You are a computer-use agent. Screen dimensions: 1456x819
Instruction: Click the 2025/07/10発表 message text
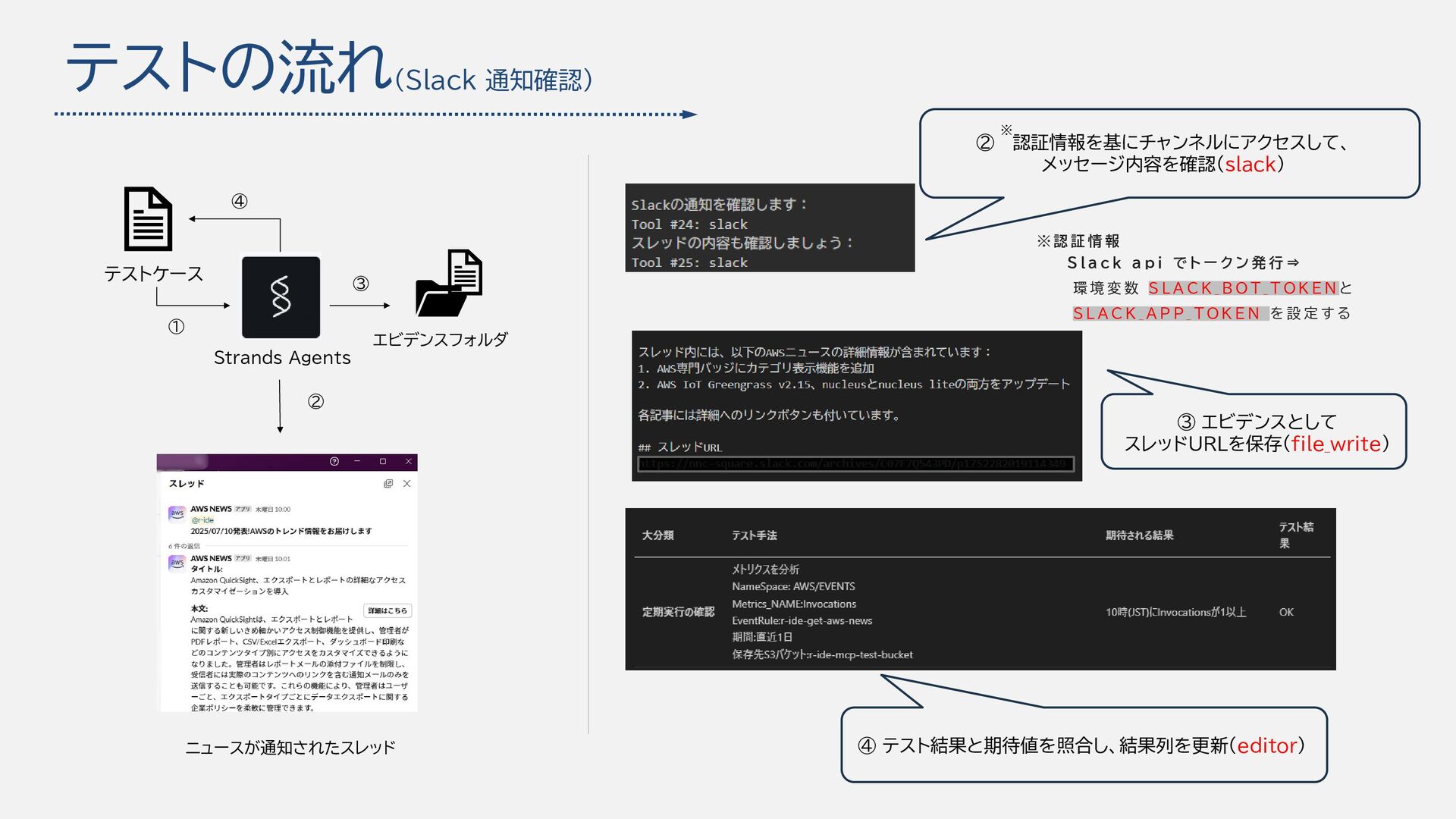(x=281, y=532)
